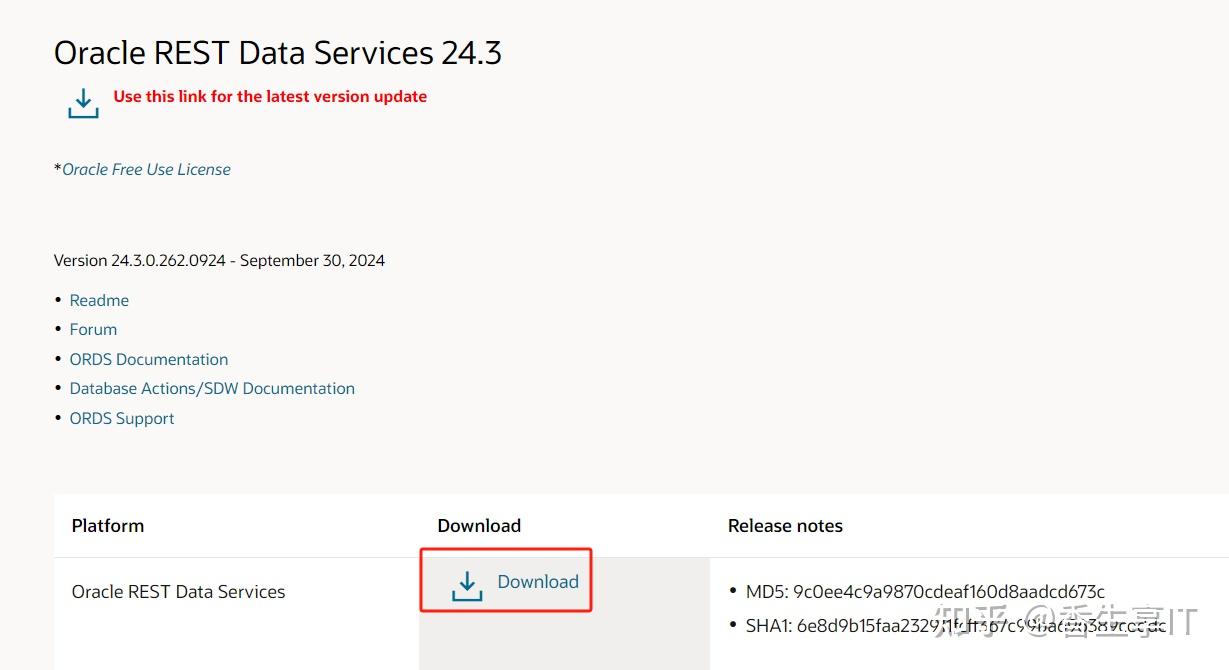The image size is (1229, 670).
Task: Open the Readme link
Action: tap(99, 300)
